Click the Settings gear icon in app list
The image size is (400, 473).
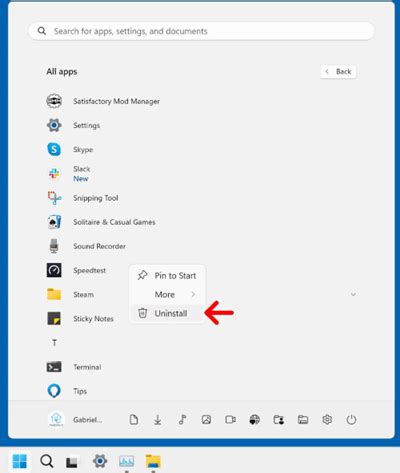click(54, 125)
